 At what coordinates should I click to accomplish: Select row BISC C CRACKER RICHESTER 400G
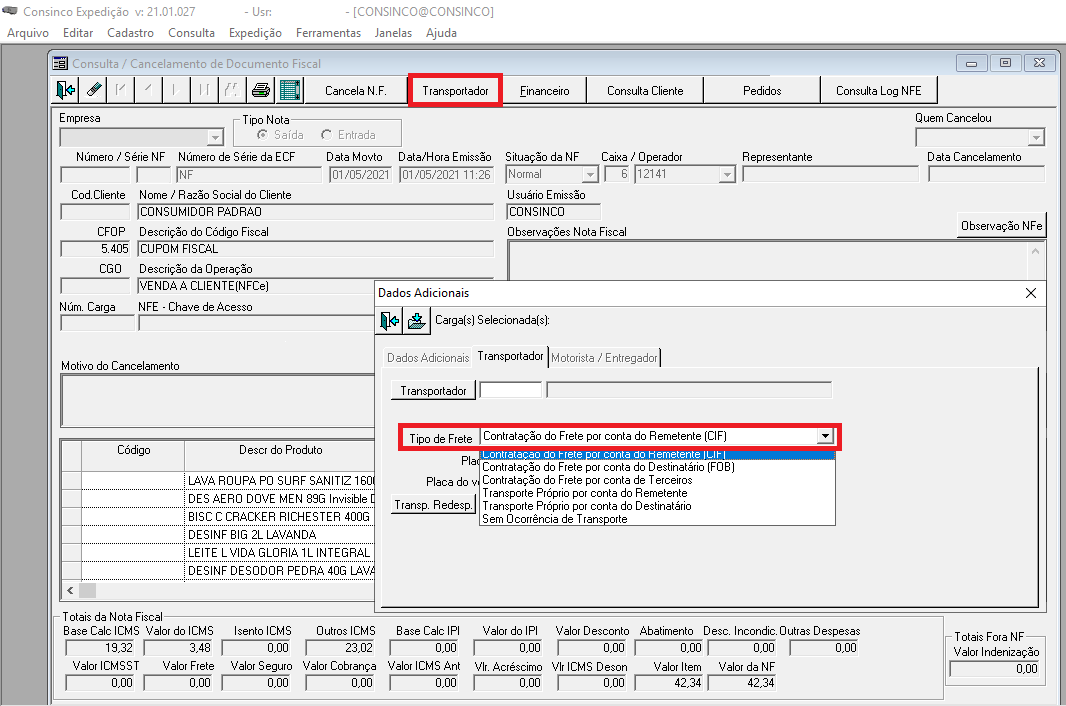pyautogui.click(x=279, y=517)
